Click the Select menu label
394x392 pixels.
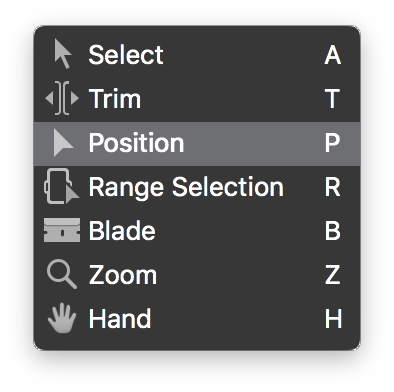(x=126, y=55)
